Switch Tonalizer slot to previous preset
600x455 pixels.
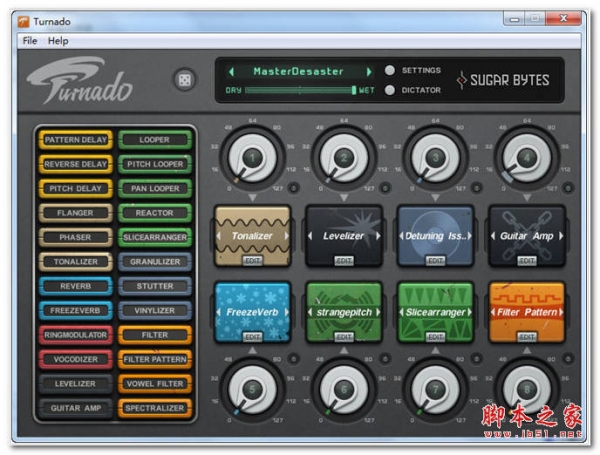point(218,236)
